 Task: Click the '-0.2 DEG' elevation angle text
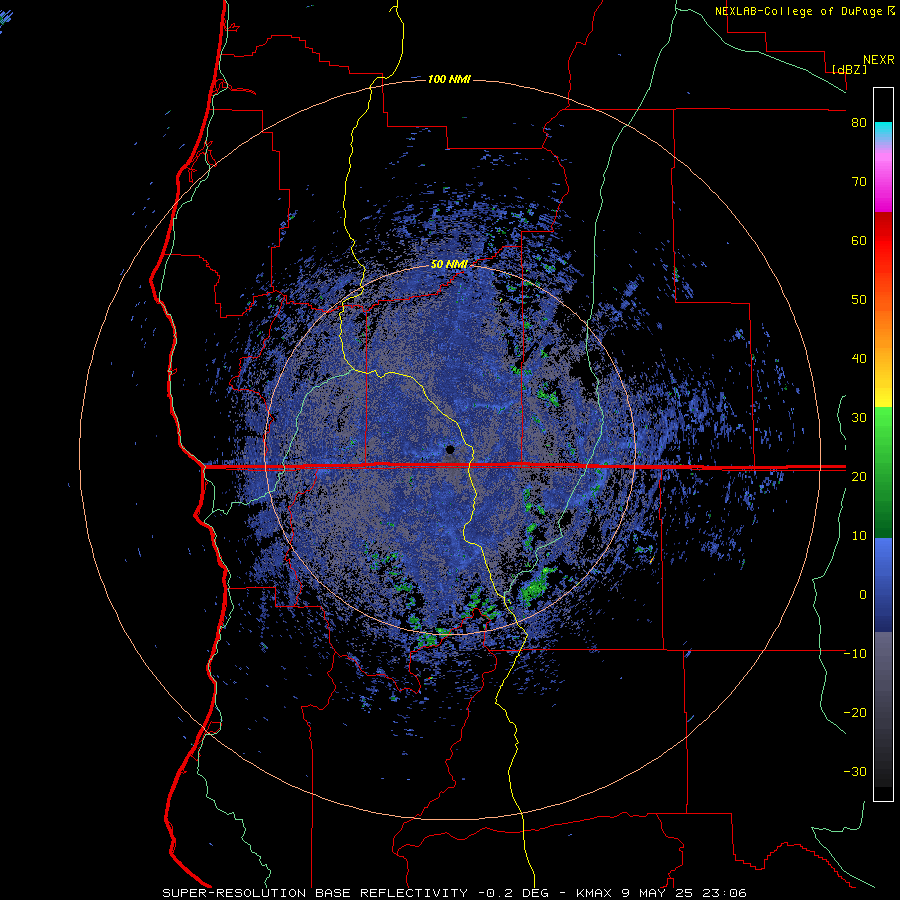point(513,893)
